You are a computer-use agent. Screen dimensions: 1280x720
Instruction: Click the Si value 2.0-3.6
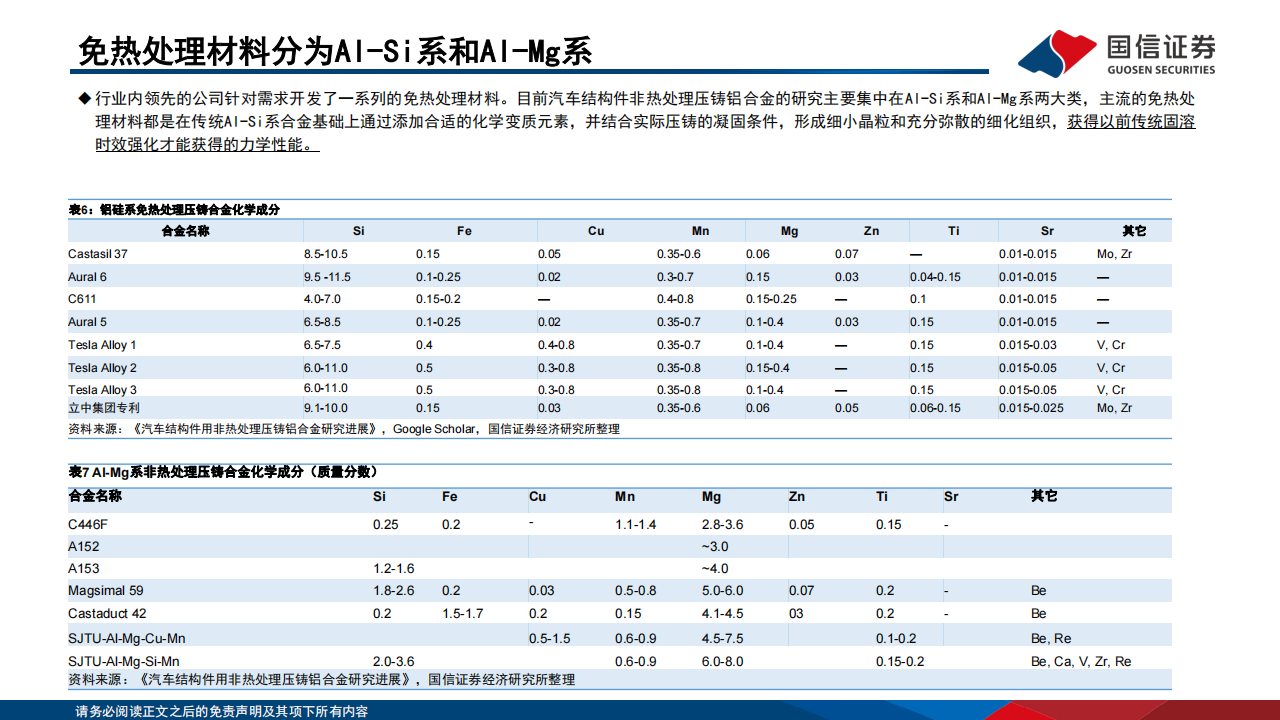point(393,661)
